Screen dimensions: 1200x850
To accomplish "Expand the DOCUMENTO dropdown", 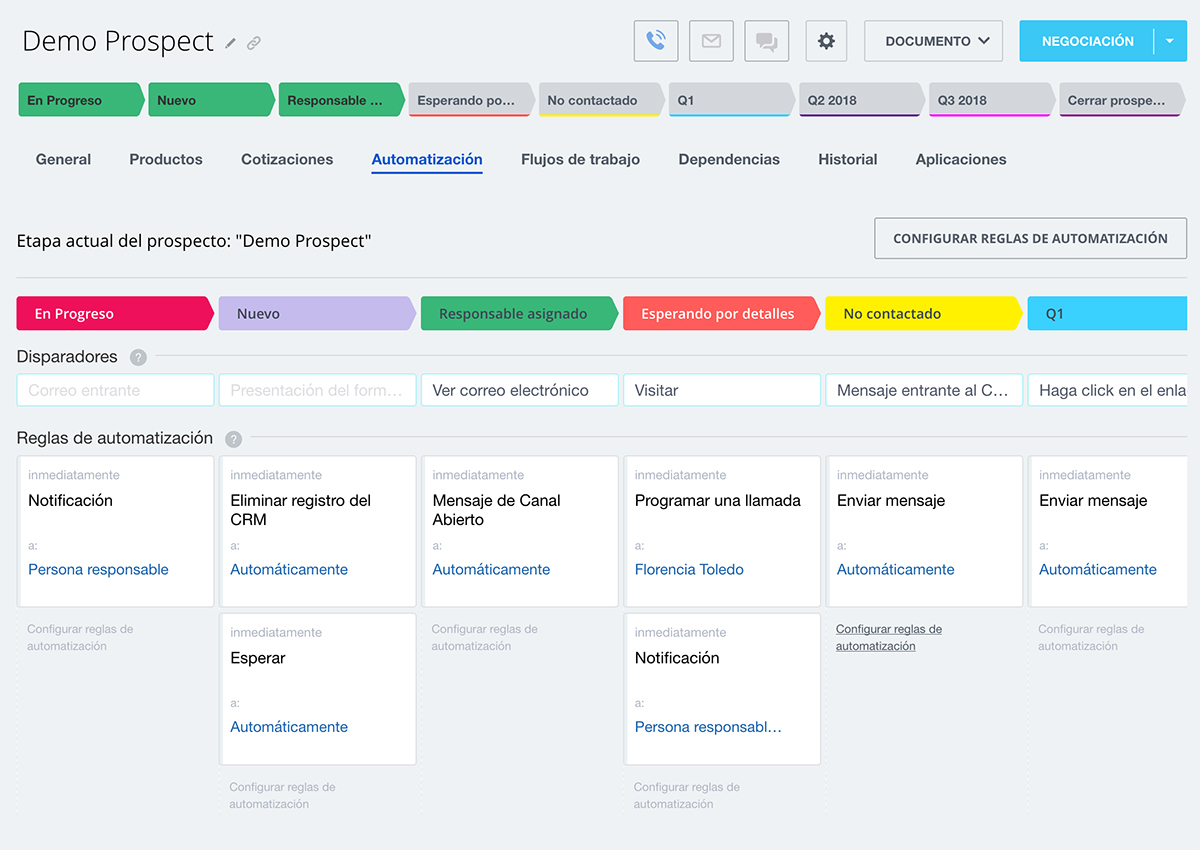I will [x=933, y=41].
